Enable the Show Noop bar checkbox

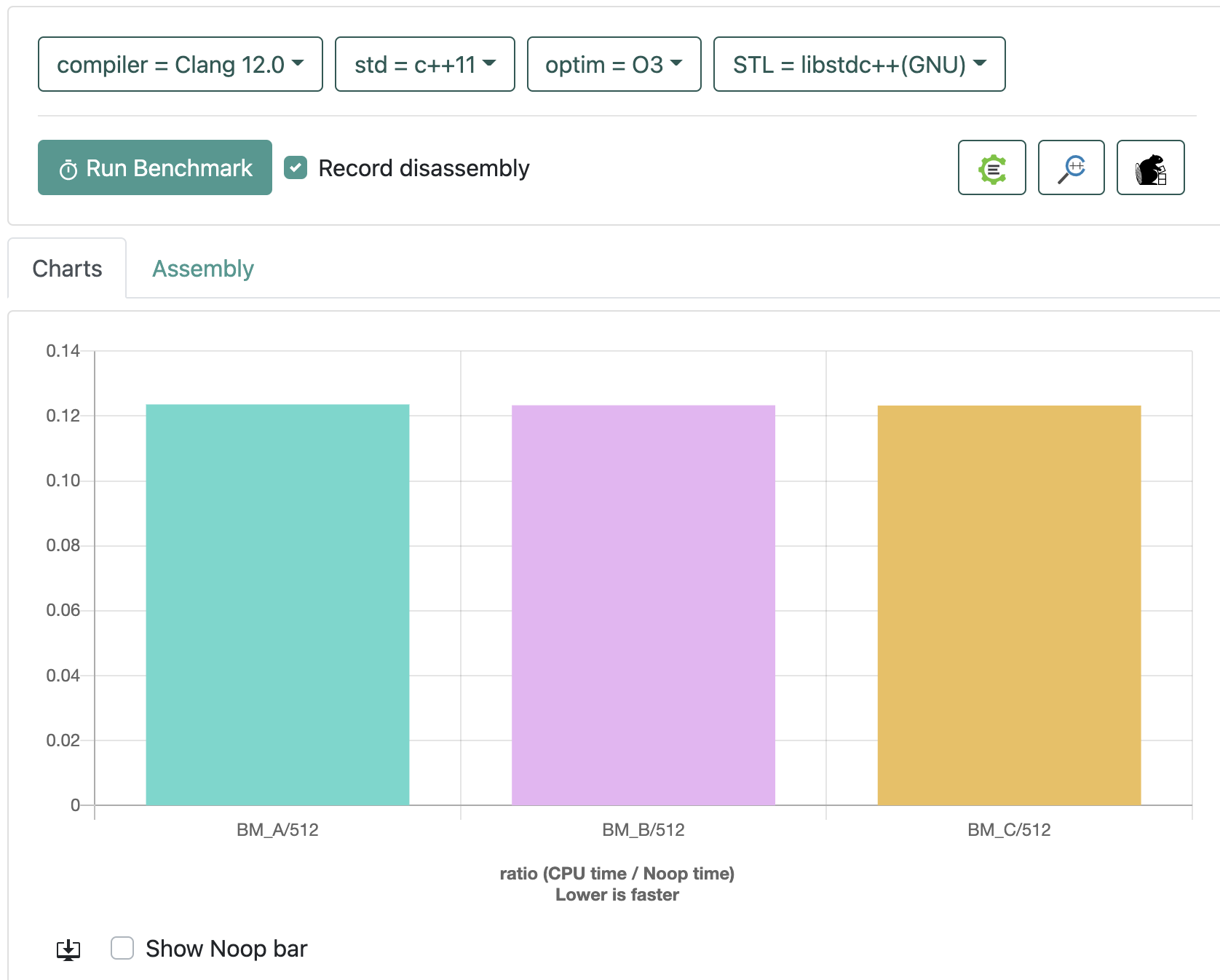click(122, 948)
